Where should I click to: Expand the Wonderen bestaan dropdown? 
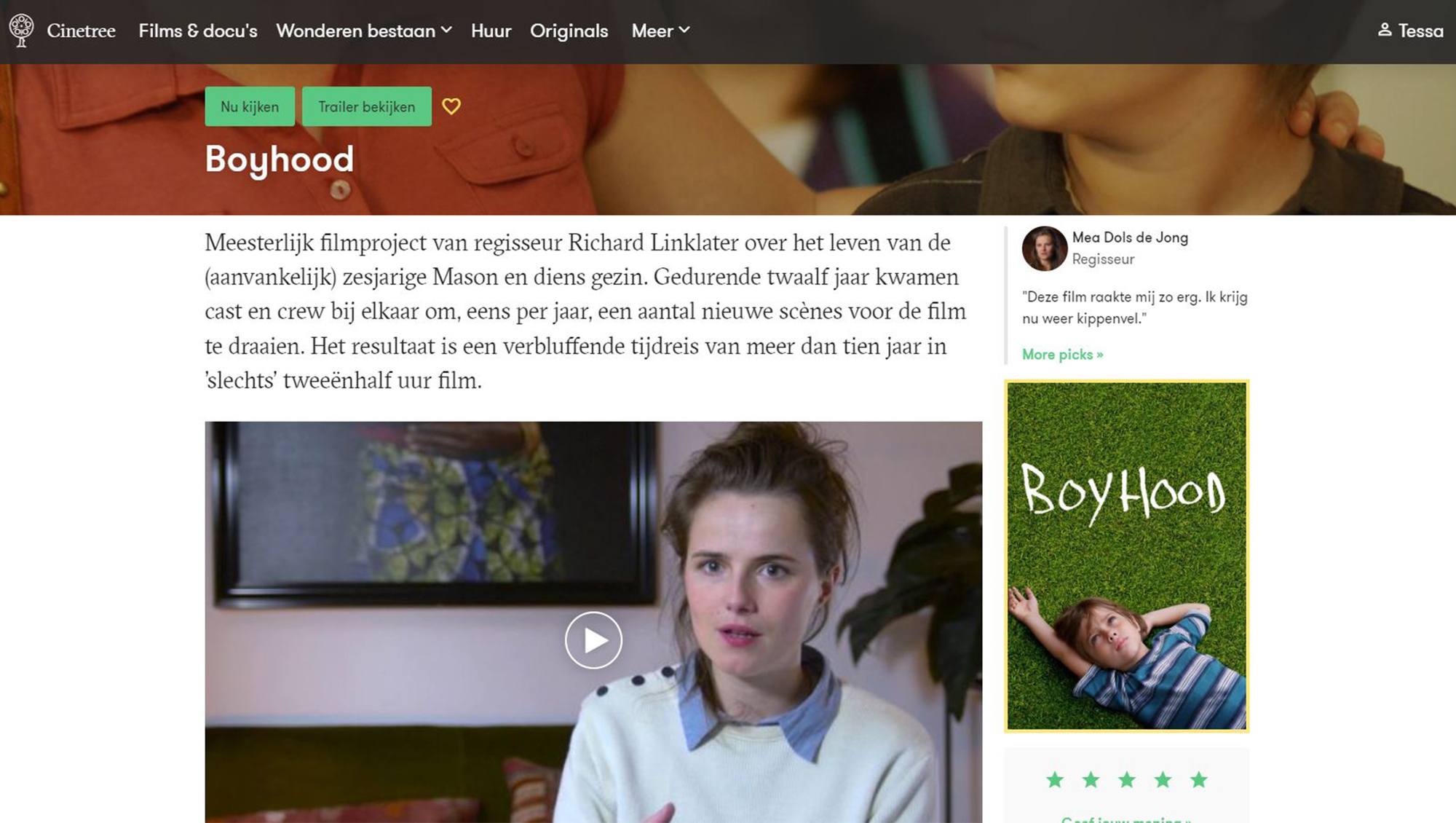click(x=364, y=31)
